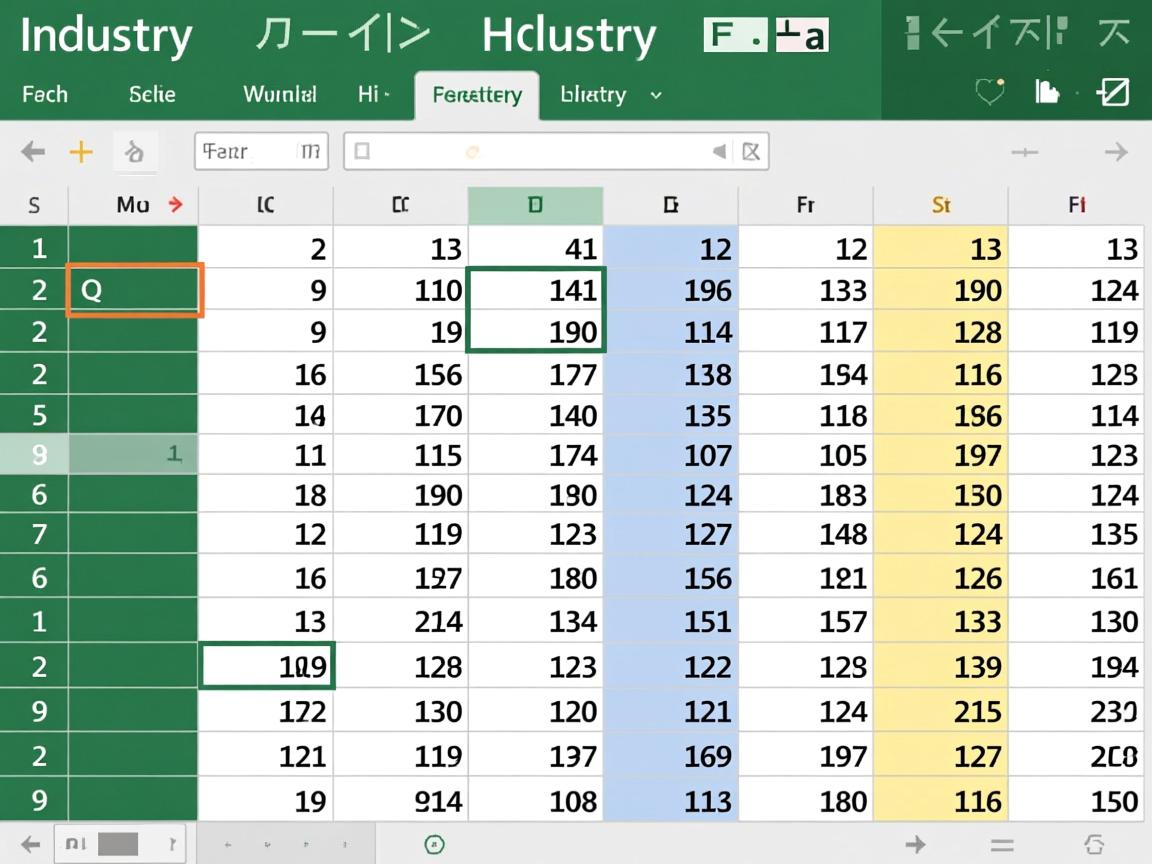Click the heart icon in the header
Viewport: 1152px width, 864px height.
(989, 93)
